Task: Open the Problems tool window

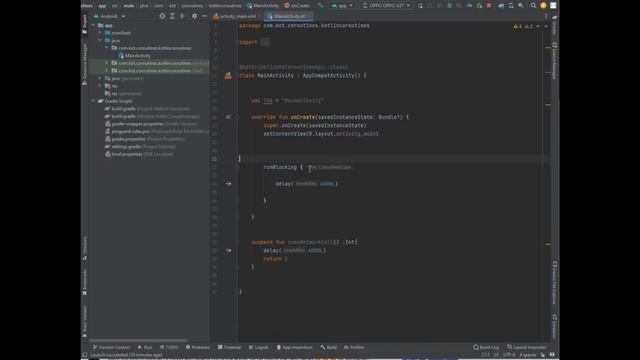Action: [198, 347]
